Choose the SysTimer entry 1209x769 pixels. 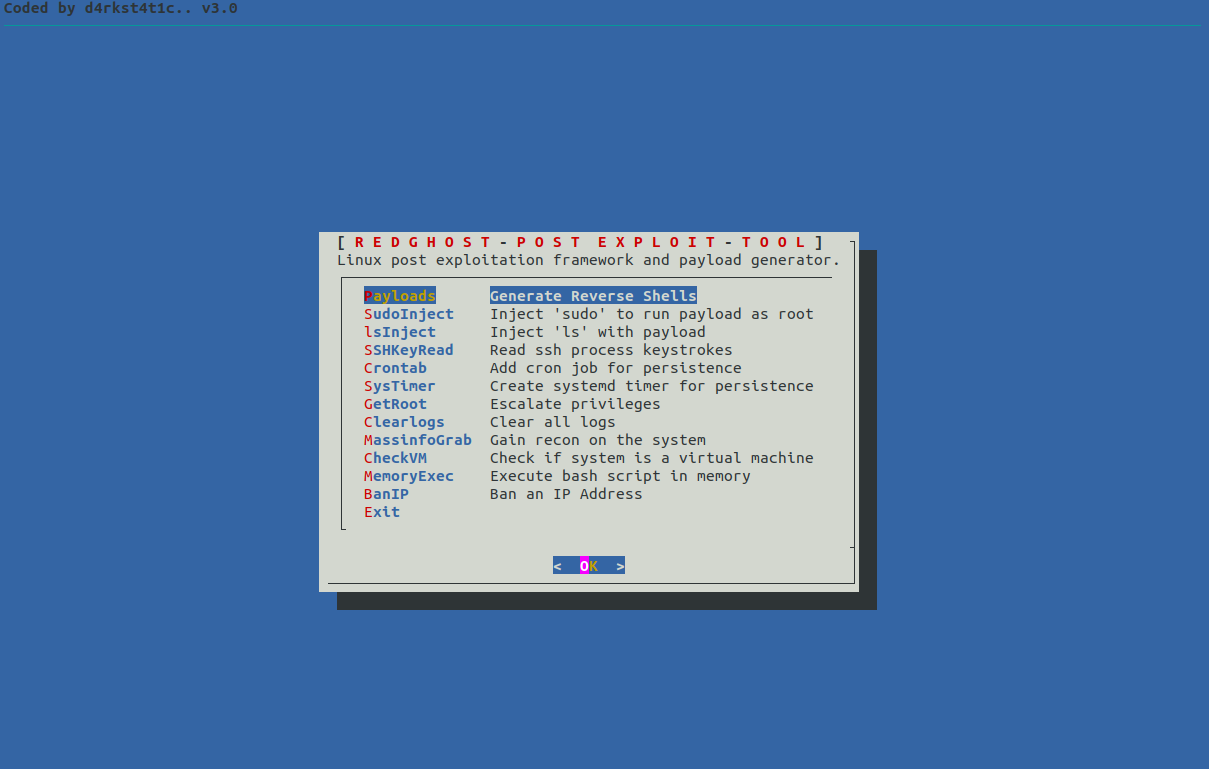click(400, 386)
